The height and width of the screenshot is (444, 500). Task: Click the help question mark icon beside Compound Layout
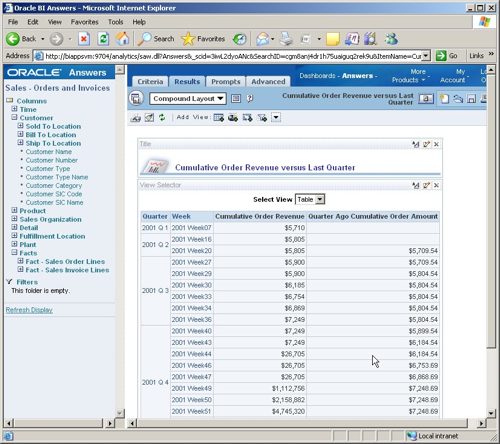pos(250,98)
